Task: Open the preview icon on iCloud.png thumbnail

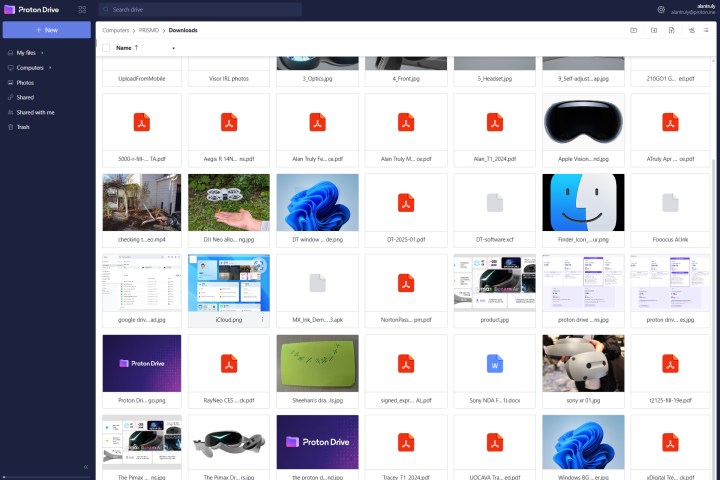Action: (x=258, y=265)
